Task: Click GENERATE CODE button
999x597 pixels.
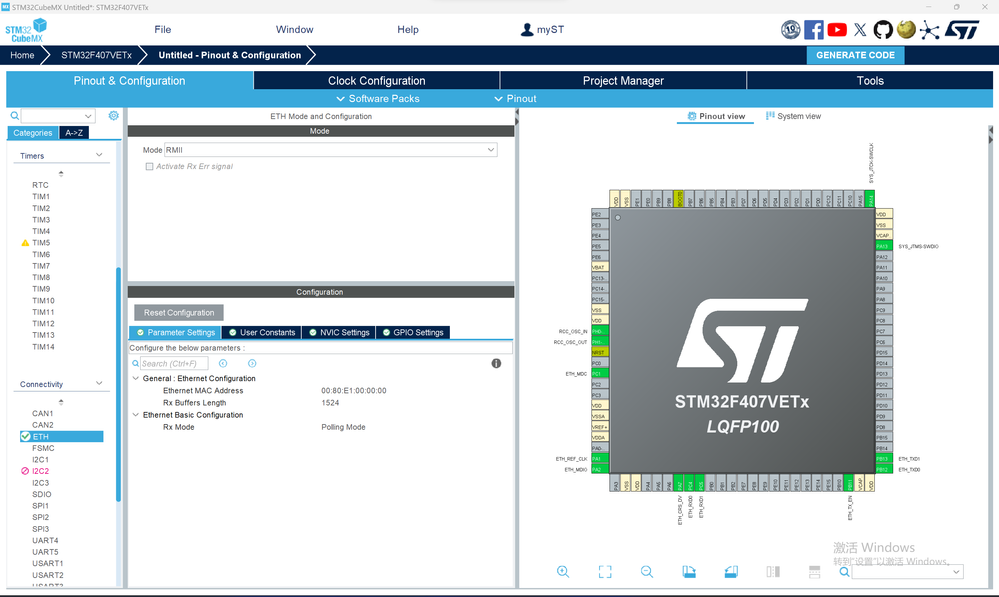Action: (x=855, y=55)
